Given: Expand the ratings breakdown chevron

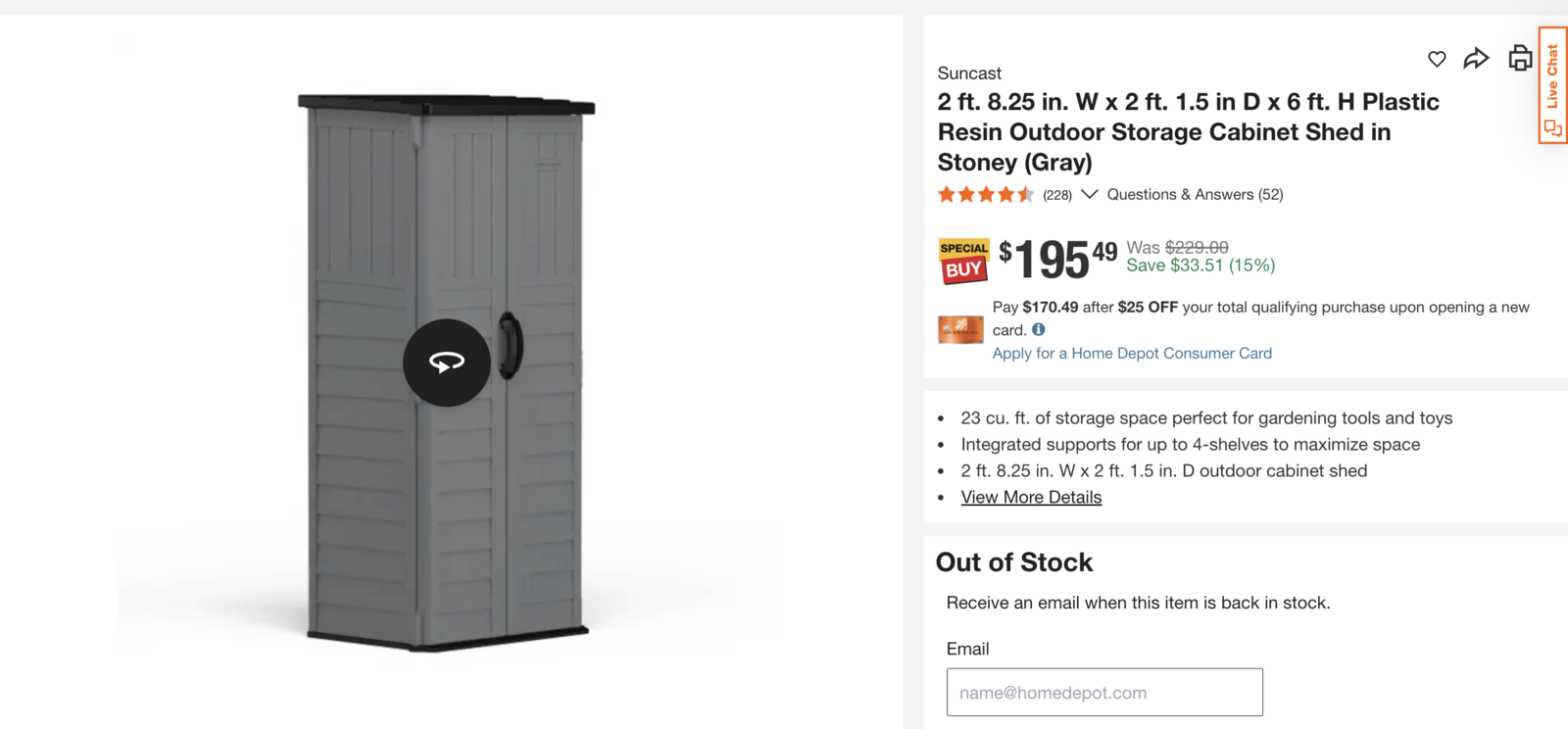Looking at the screenshot, I should [x=1089, y=194].
